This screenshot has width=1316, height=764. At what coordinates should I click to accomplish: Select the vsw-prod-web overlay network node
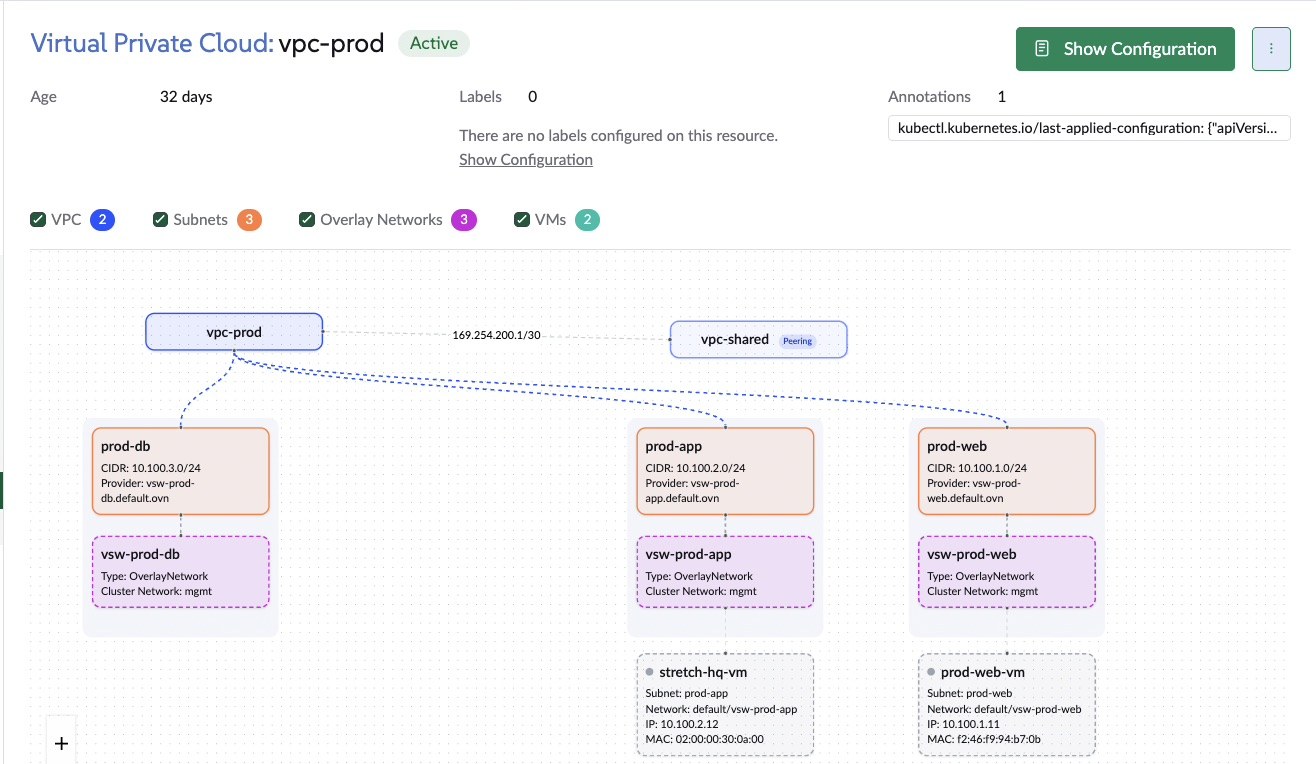point(1007,572)
